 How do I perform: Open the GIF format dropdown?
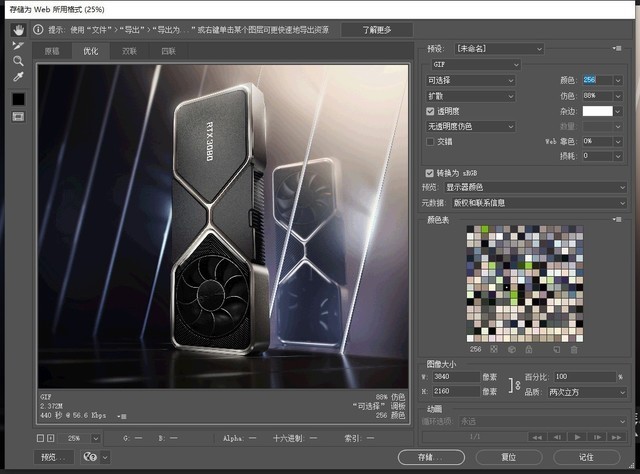coord(476,65)
